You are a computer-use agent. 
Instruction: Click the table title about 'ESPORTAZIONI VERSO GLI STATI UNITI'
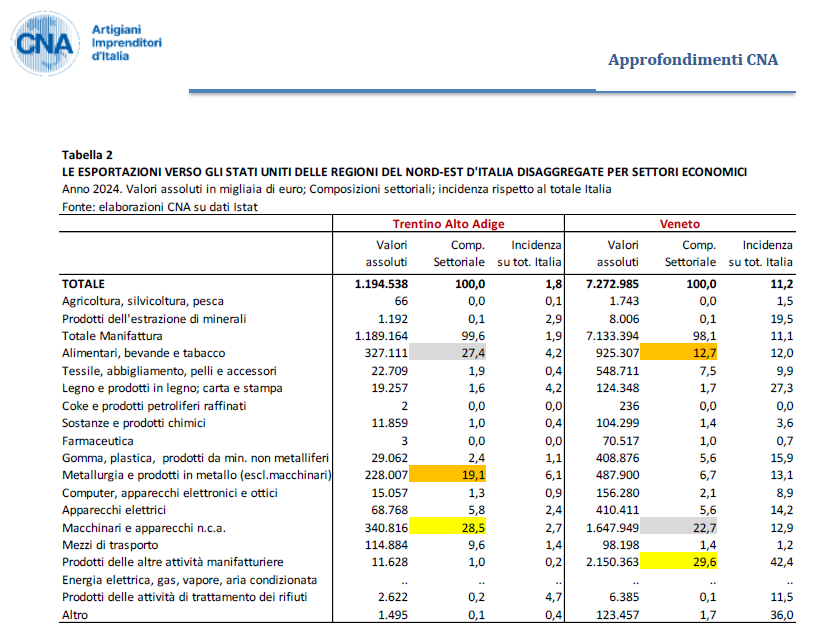click(x=404, y=172)
